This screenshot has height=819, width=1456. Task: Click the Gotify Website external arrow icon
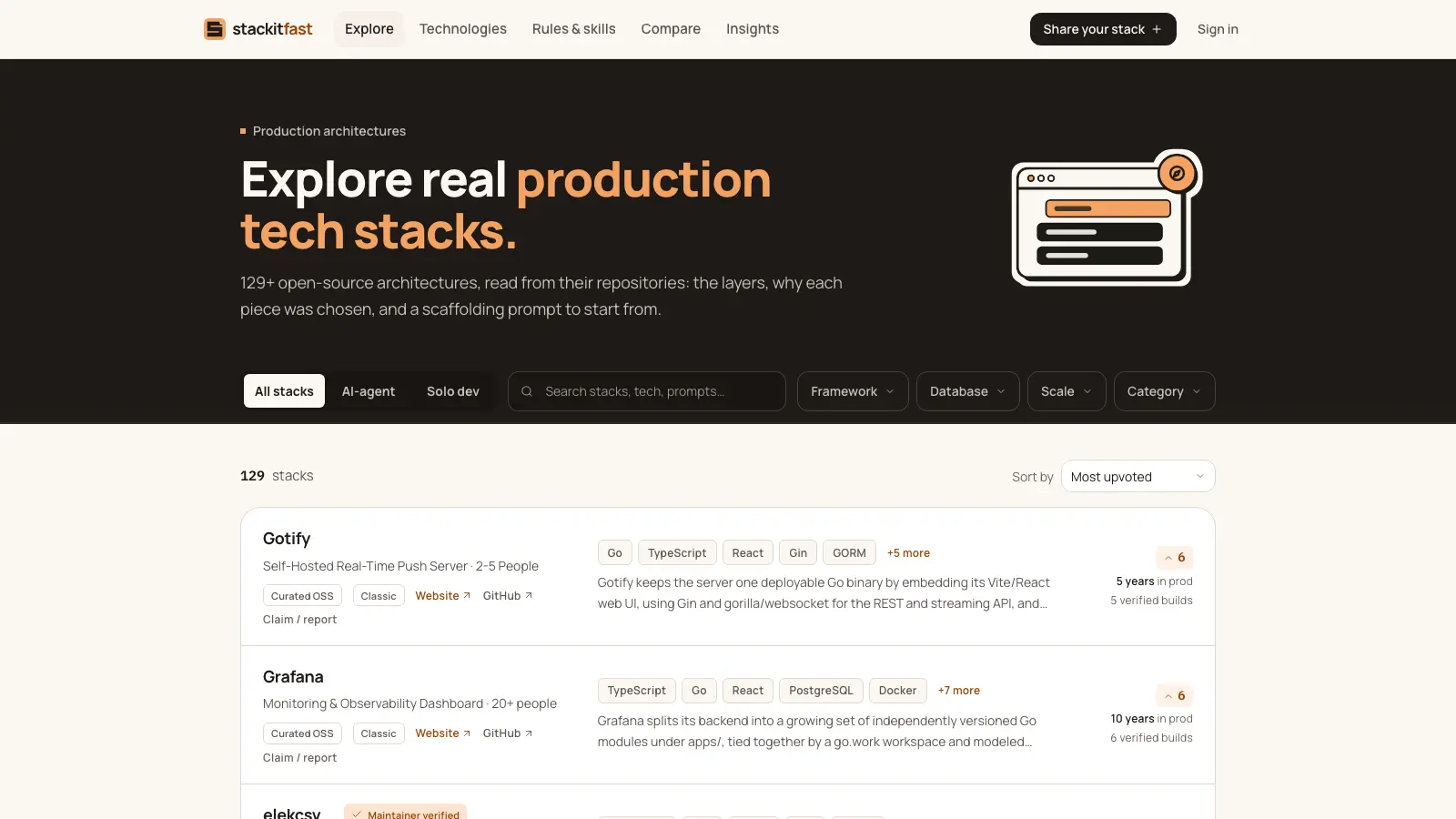click(467, 596)
